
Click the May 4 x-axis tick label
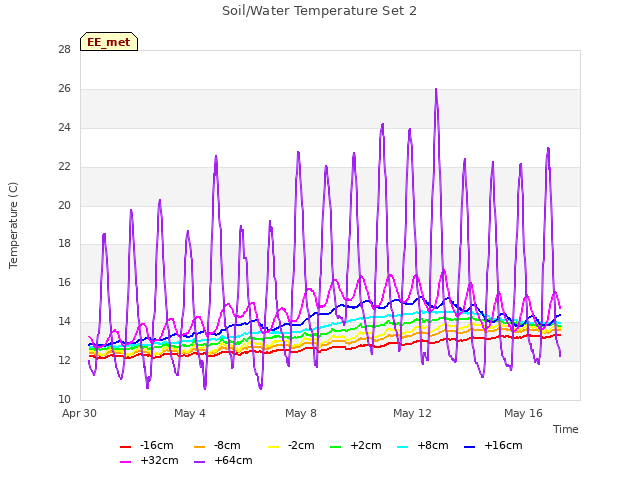(190, 413)
